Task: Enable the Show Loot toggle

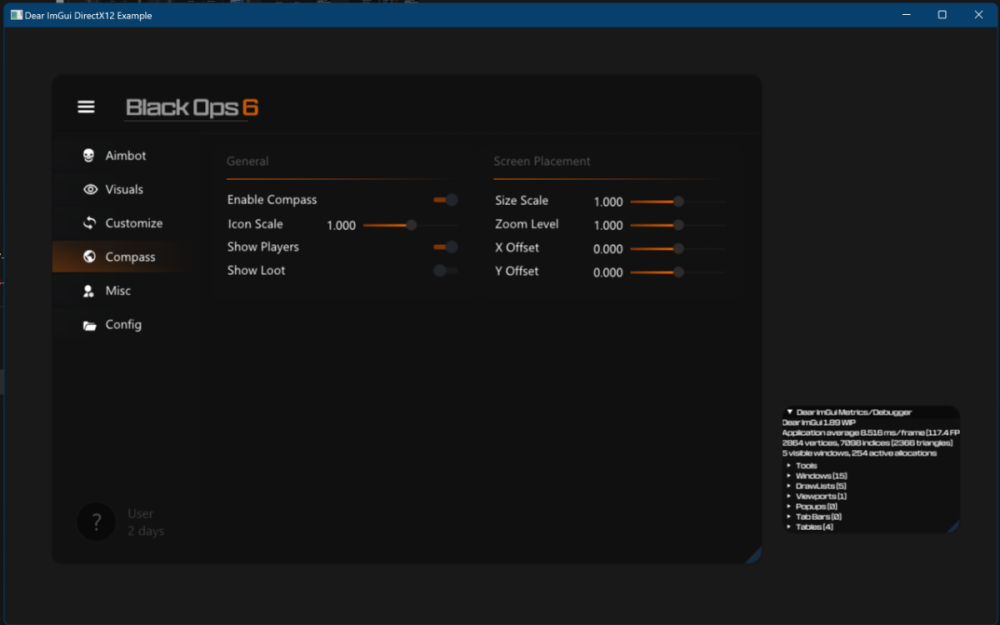Action: pyautogui.click(x=446, y=271)
